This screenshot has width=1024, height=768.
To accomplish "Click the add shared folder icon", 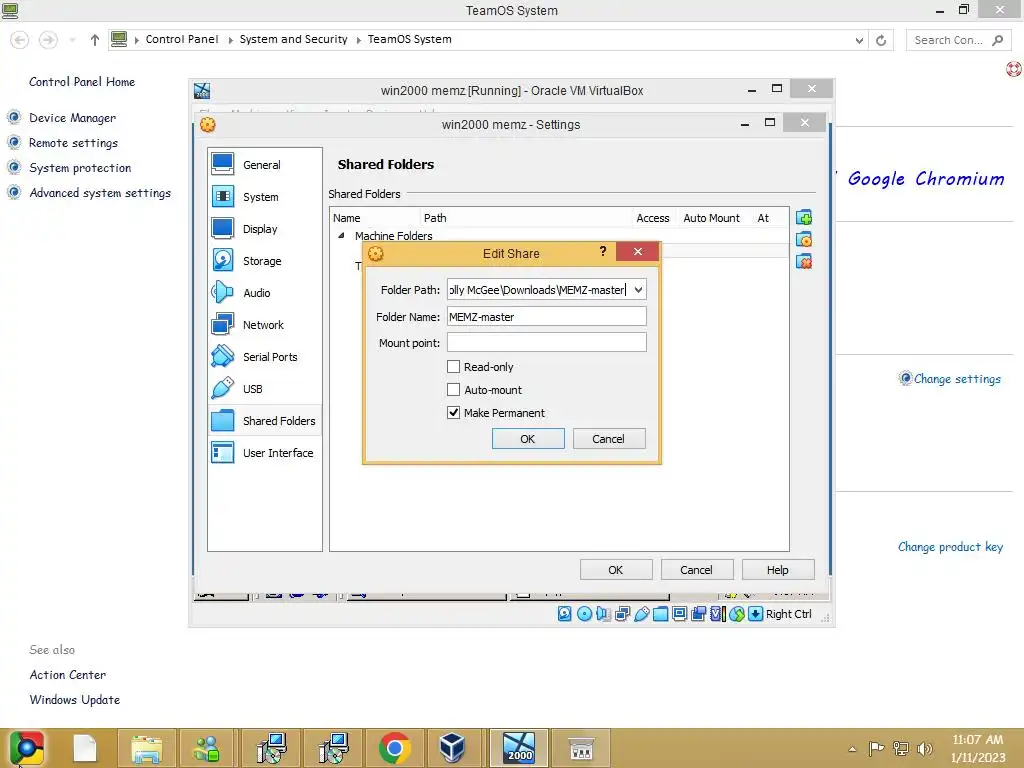I will [804, 217].
